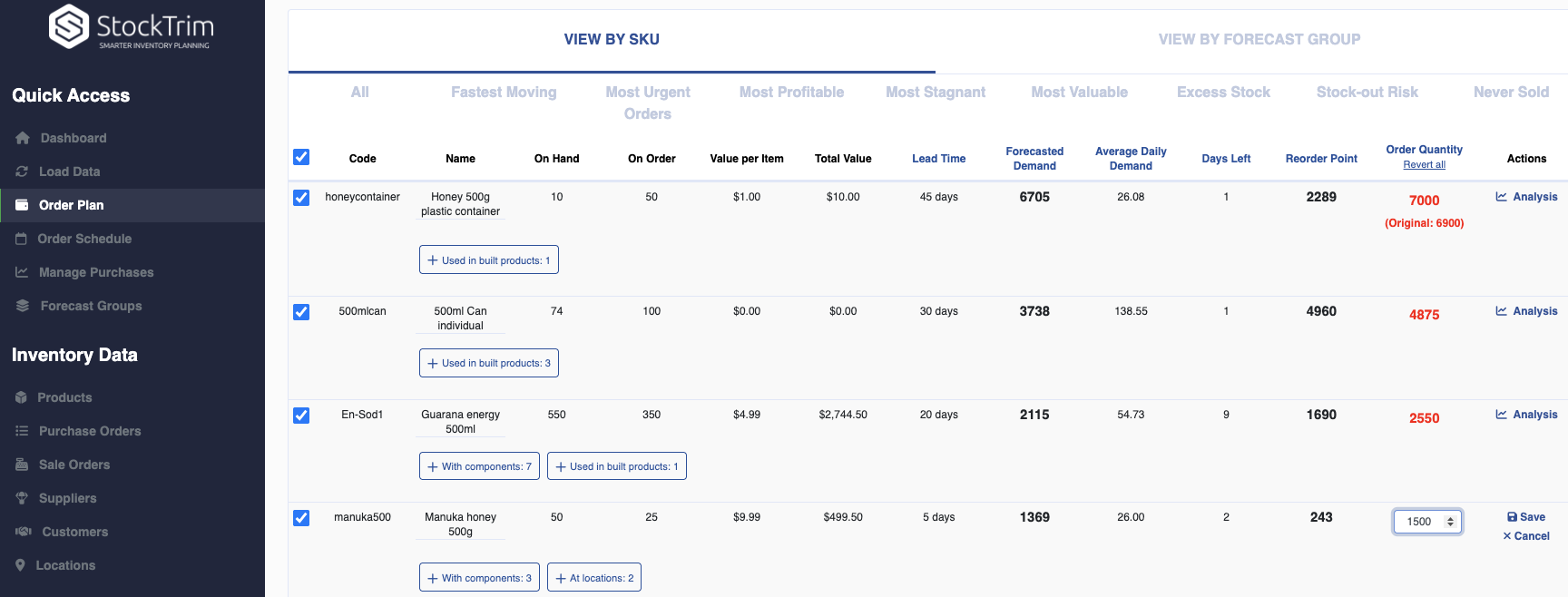This screenshot has height=597, width=1568.
Task: Expand honeycontainer Used in built products: 1
Action: tap(488, 260)
